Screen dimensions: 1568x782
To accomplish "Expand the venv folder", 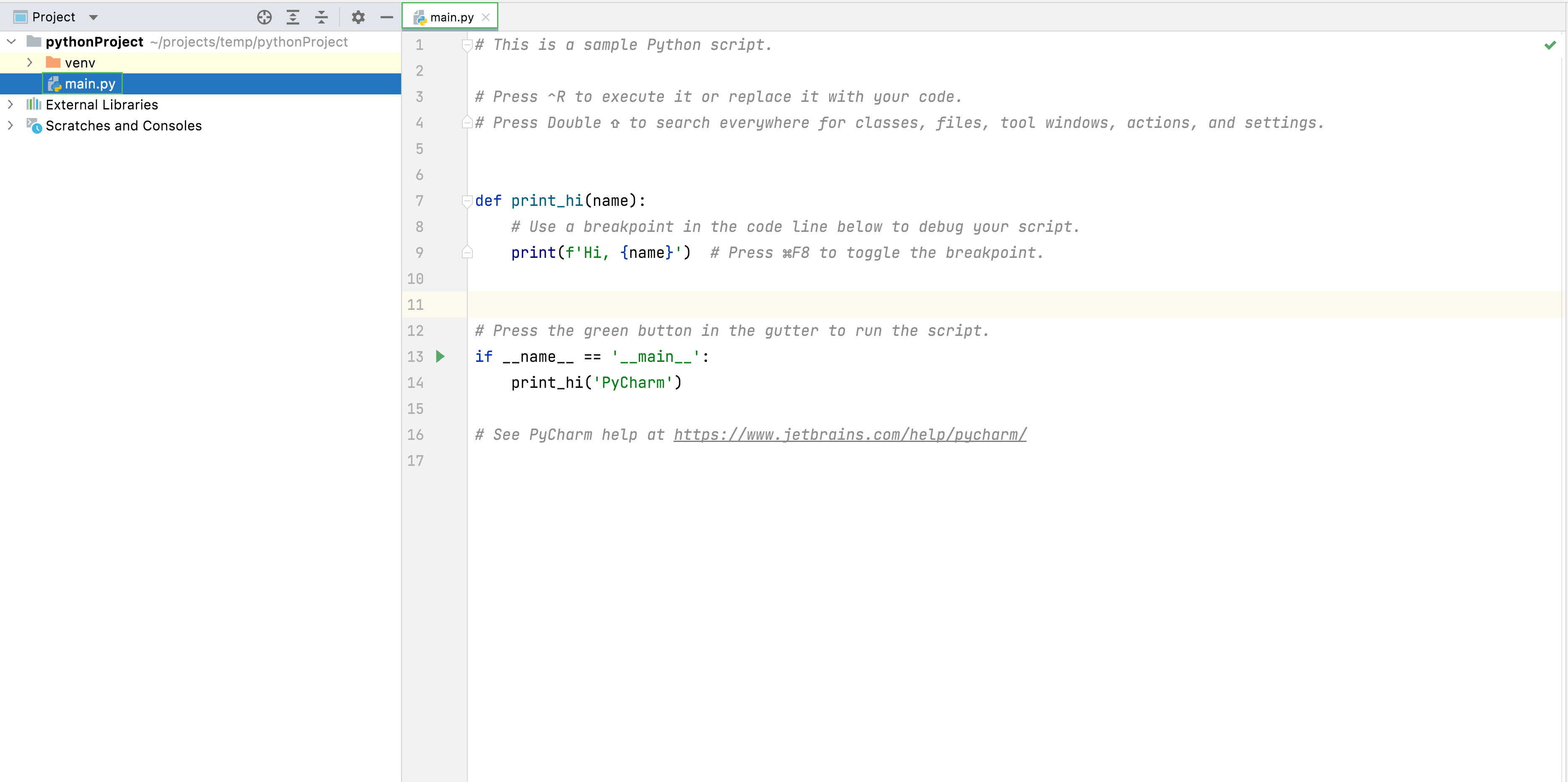I will pos(29,62).
